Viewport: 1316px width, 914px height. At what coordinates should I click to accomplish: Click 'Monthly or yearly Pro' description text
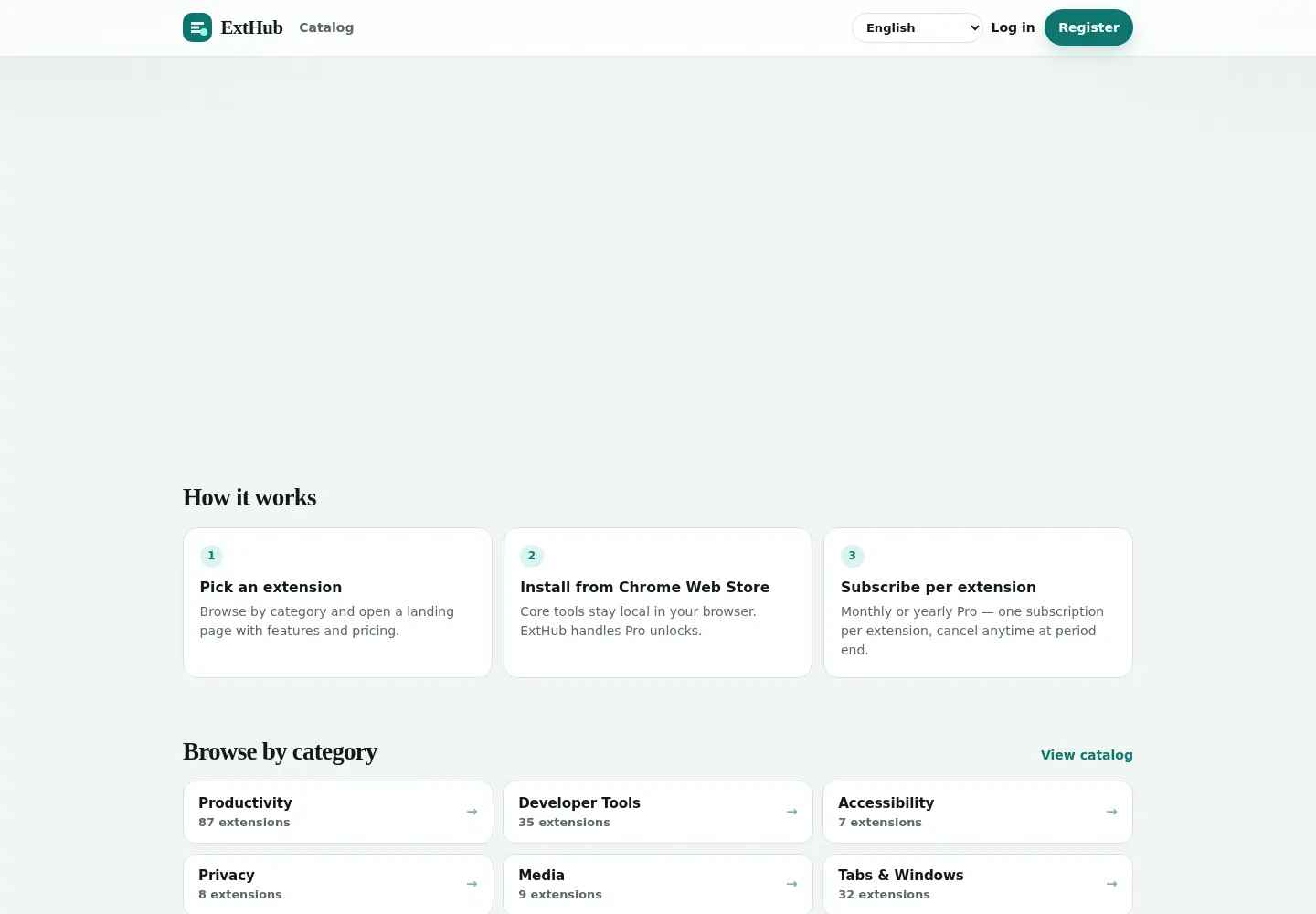[972, 631]
